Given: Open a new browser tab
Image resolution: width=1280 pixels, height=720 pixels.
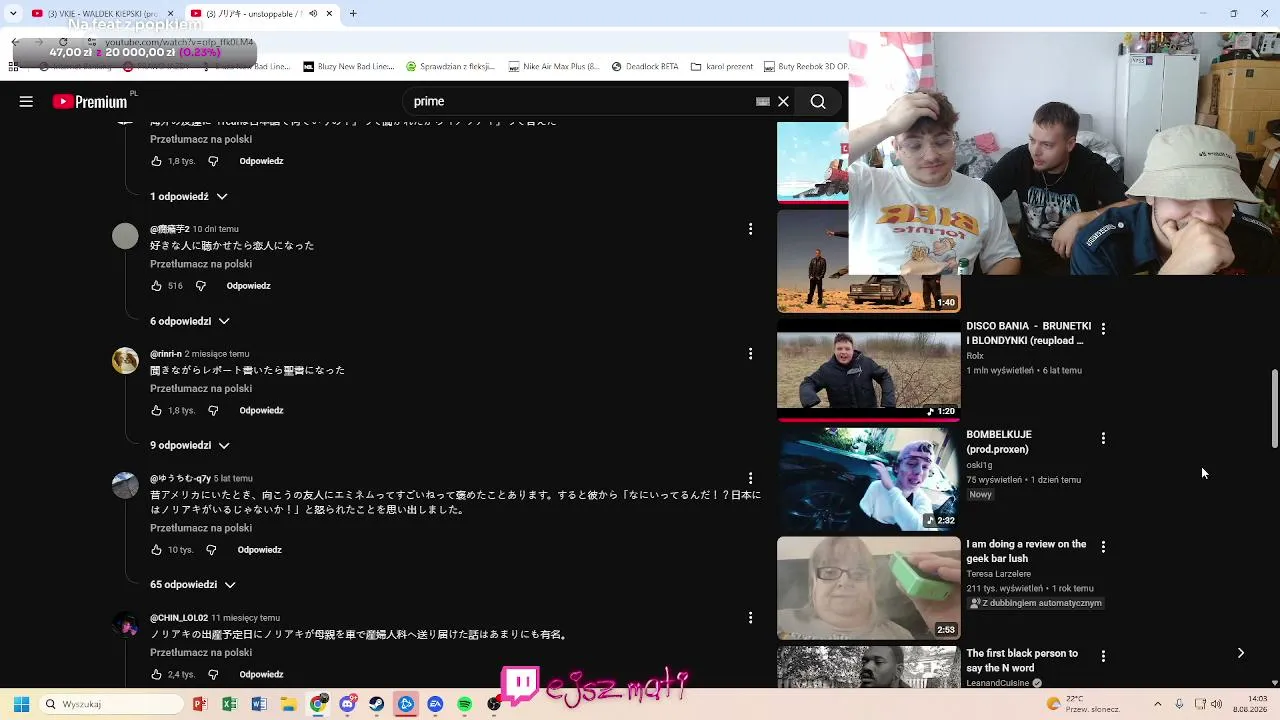Looking at the screenshot, I should 353,14.
